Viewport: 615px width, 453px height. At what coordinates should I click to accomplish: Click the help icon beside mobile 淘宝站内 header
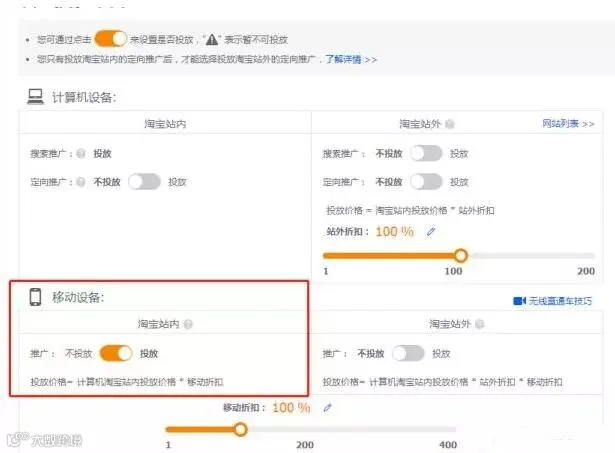point(188,324)
